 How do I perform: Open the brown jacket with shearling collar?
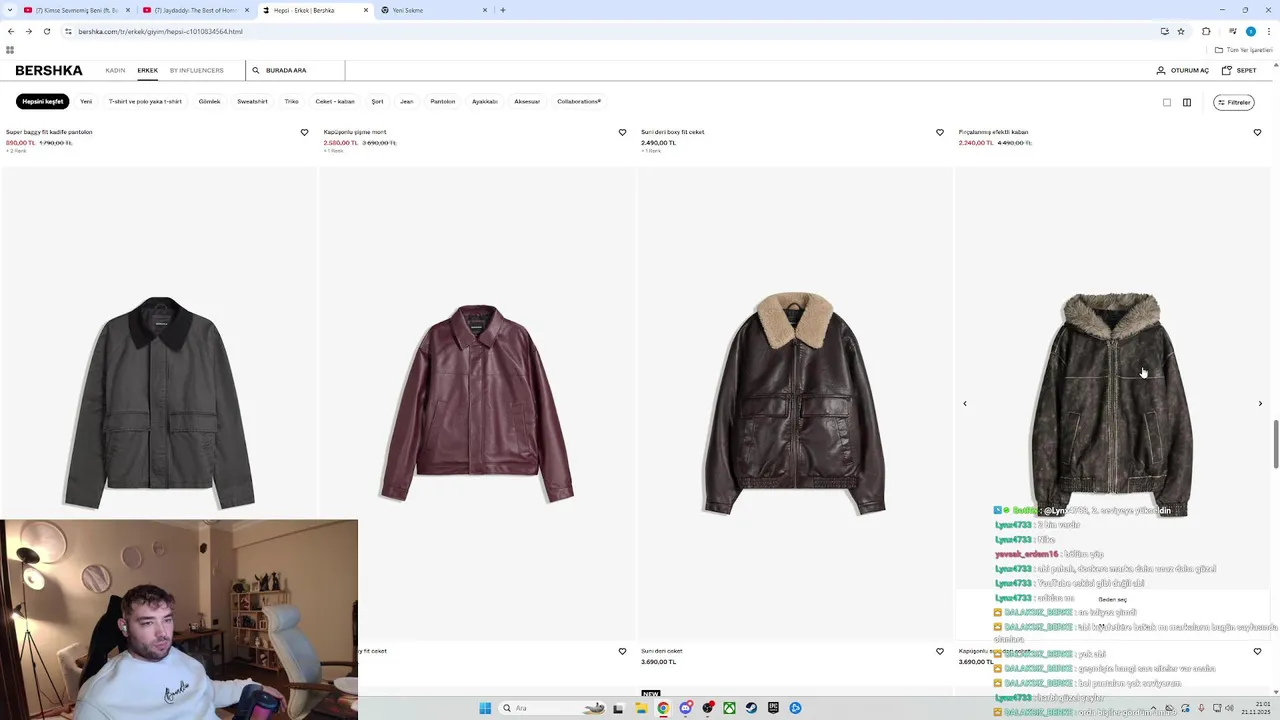pyautogui.click(x=793, y=402)
